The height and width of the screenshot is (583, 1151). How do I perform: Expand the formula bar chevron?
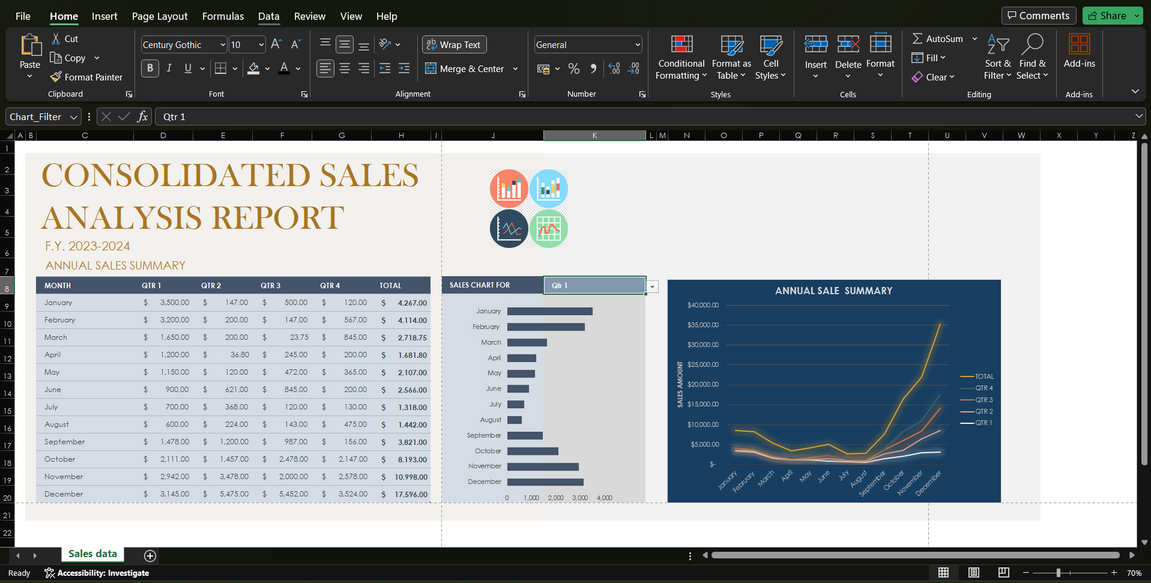click(1139, 117)
